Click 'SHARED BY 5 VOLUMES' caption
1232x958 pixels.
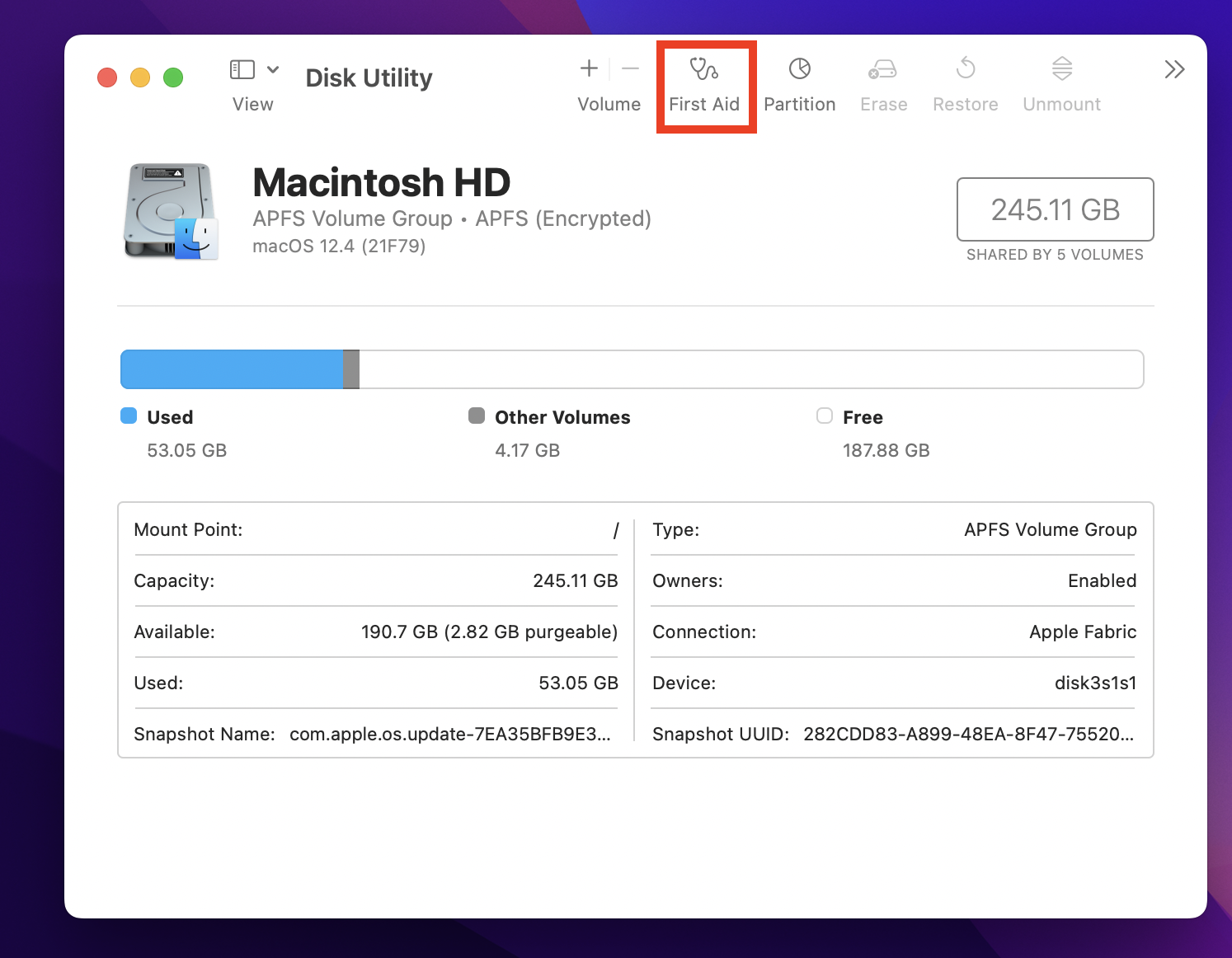click(1055, 255)
